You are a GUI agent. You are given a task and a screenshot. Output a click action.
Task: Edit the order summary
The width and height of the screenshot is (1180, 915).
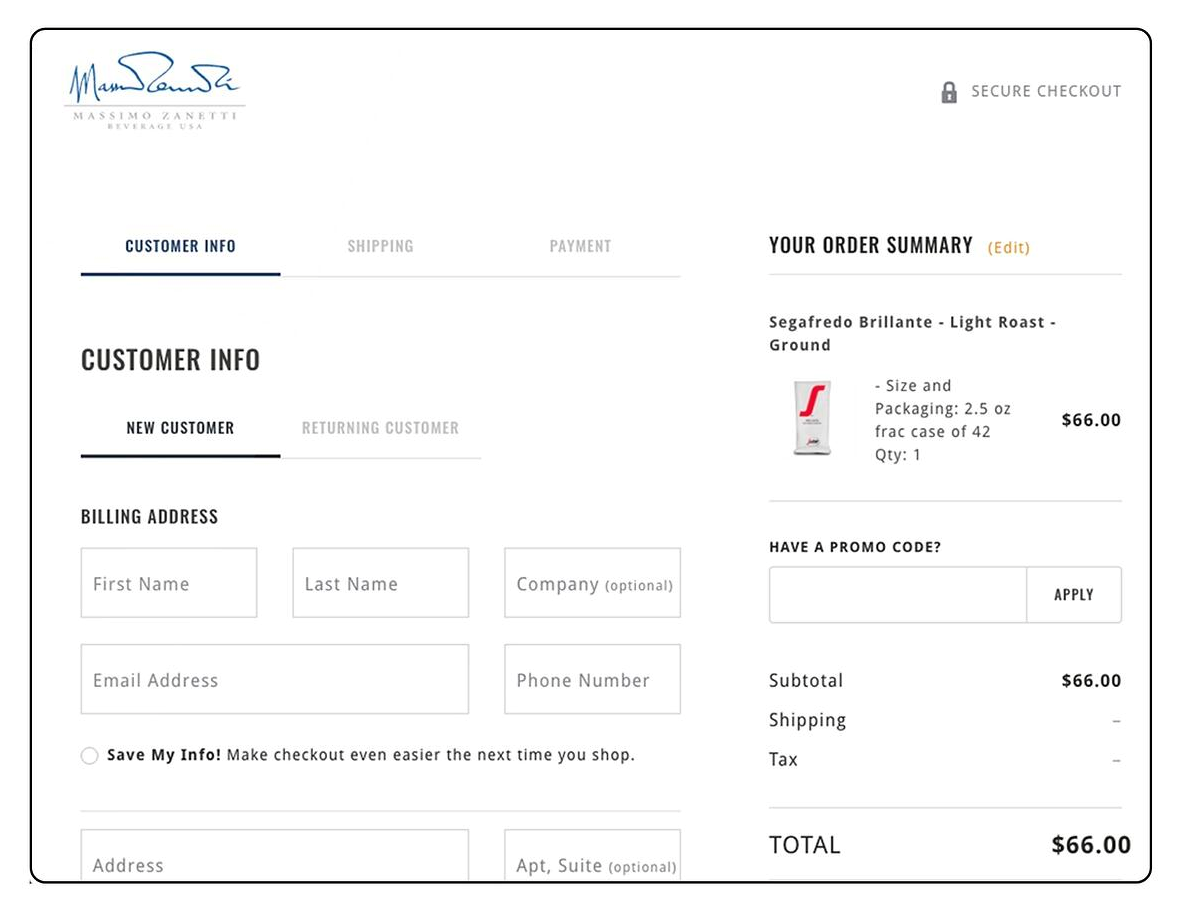1008,248
